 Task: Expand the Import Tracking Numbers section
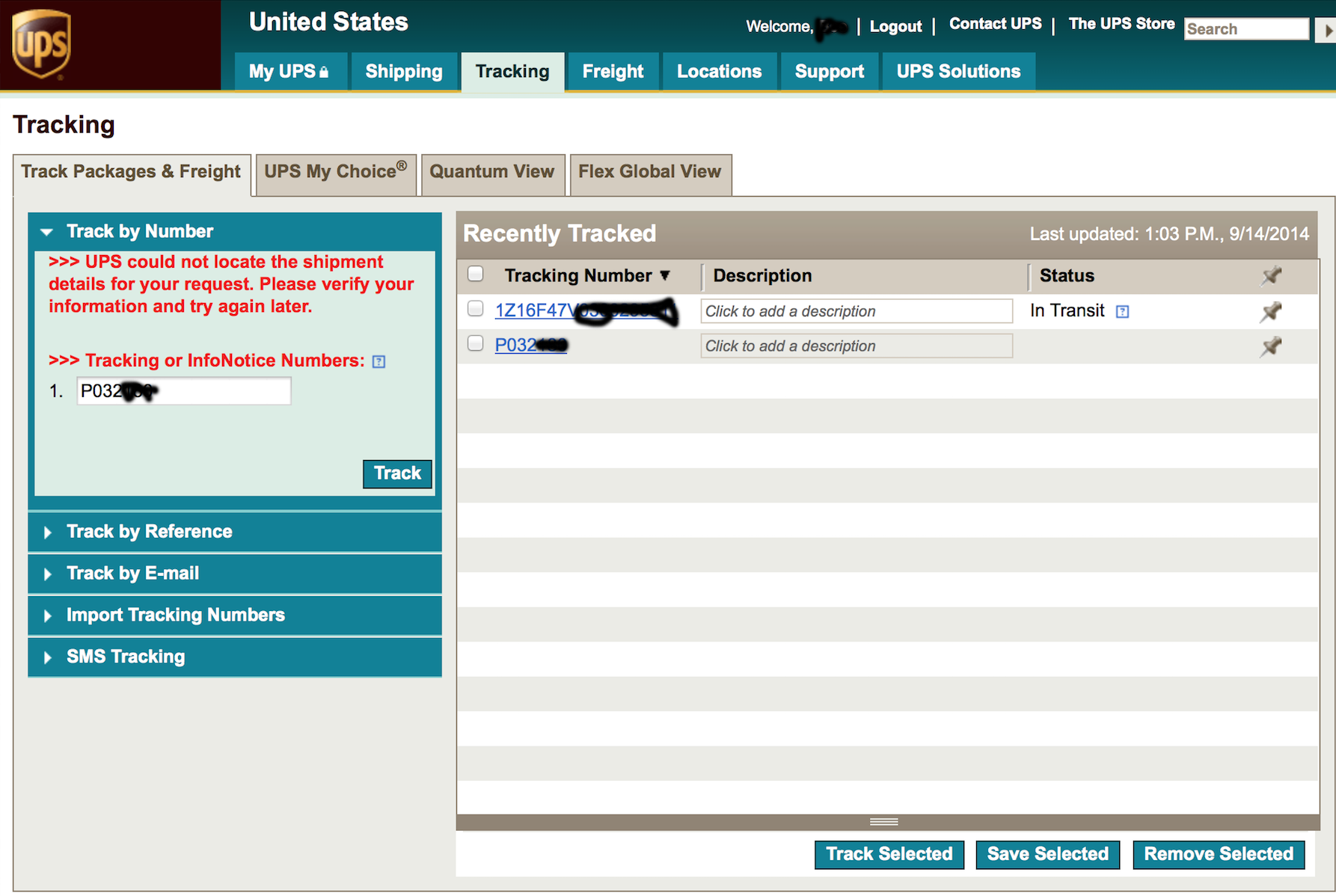(x=234, y=616)
